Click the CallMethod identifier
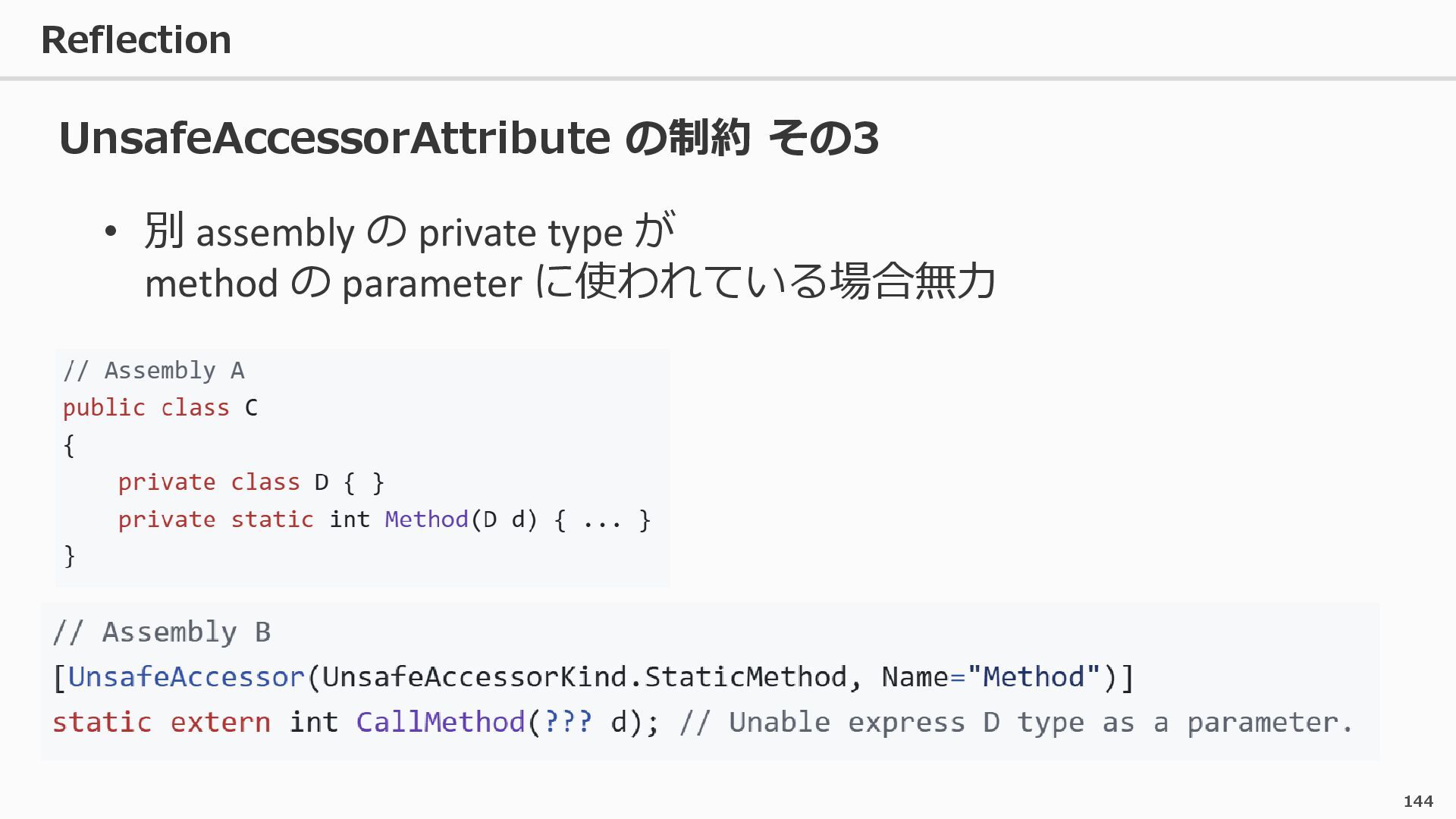1456x819 pixels. pos(441,722)
